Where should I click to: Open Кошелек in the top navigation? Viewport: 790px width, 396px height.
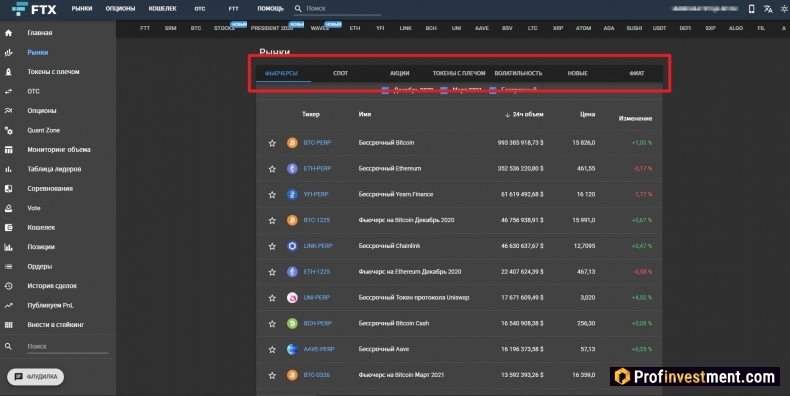point(162,9)
